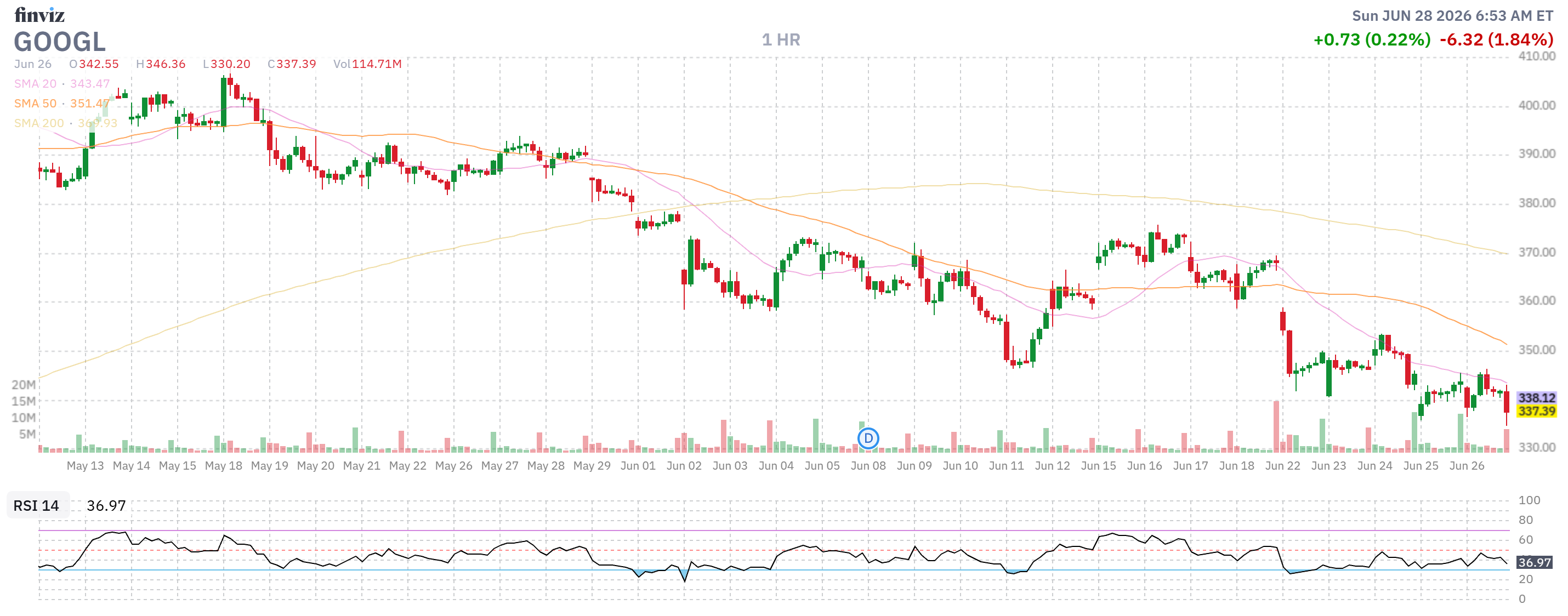Click the May 26 date axis label

[x=453, y=466]
